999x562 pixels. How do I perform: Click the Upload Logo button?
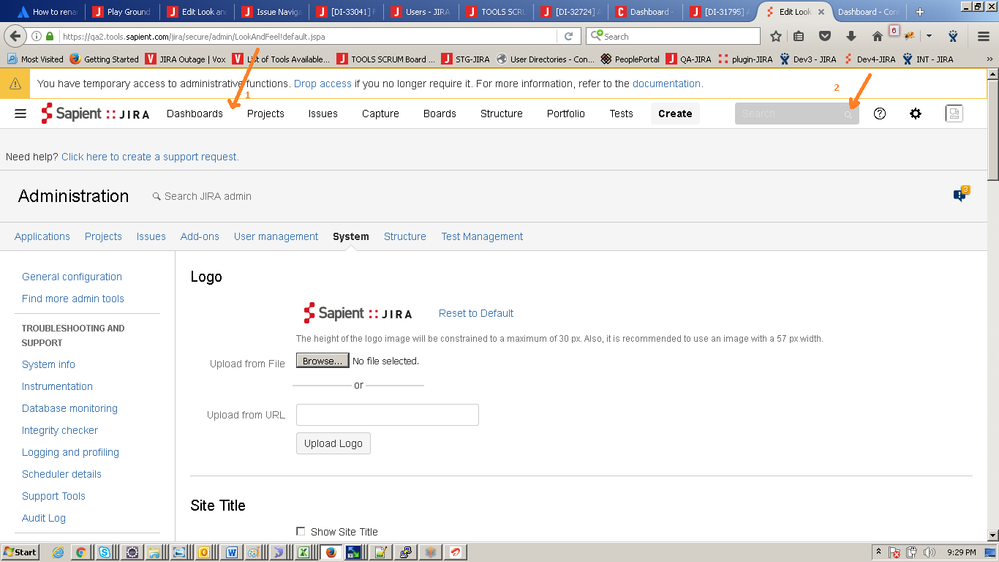[333, 443]
